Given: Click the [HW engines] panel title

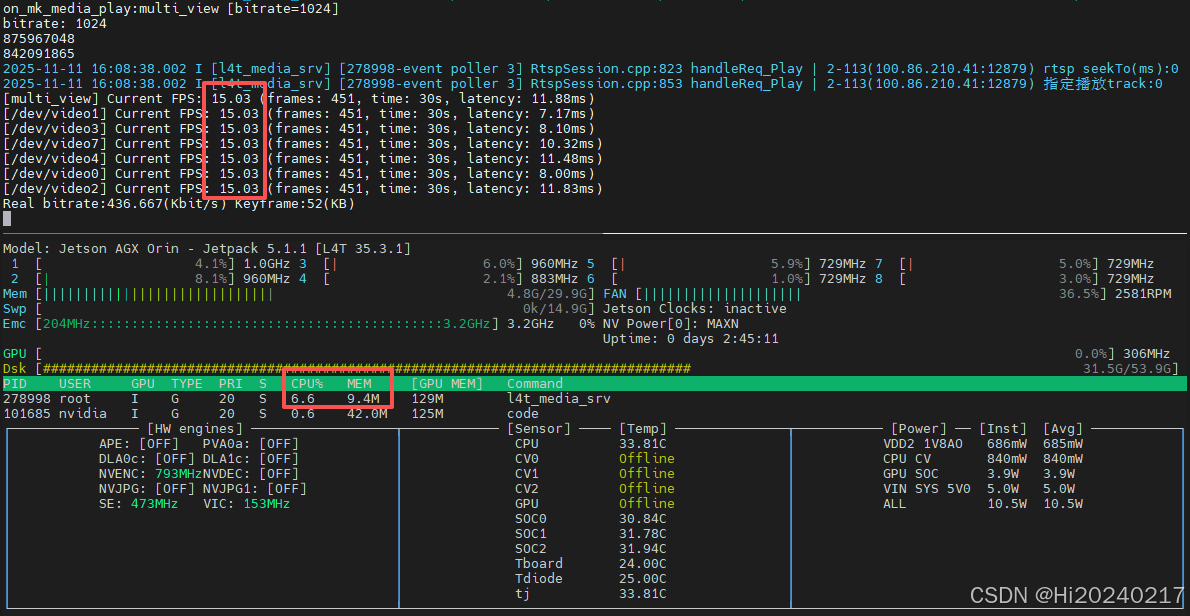Looking at the screenshot, I should 195,429.
